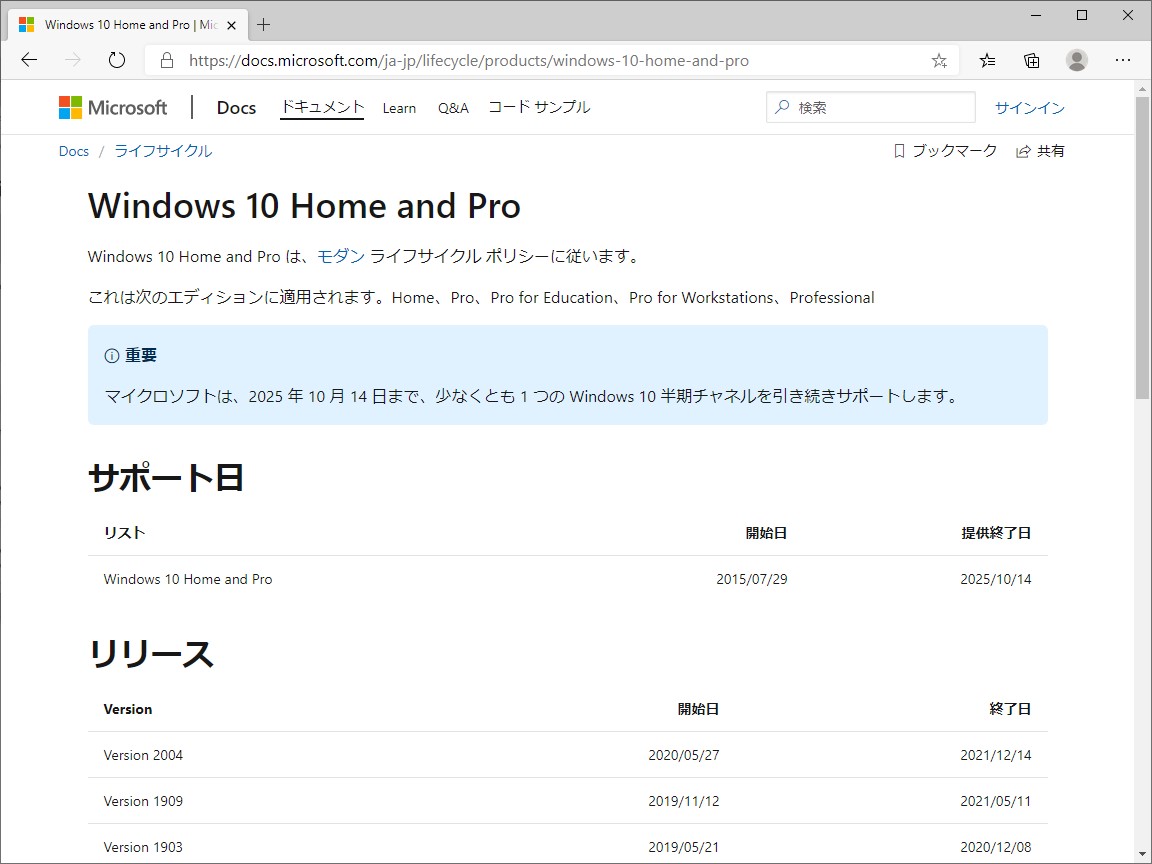This screenshot has width=1152, height=864.
Task: Open the コード サンプル menu item
Action: [x=539, y=107]
